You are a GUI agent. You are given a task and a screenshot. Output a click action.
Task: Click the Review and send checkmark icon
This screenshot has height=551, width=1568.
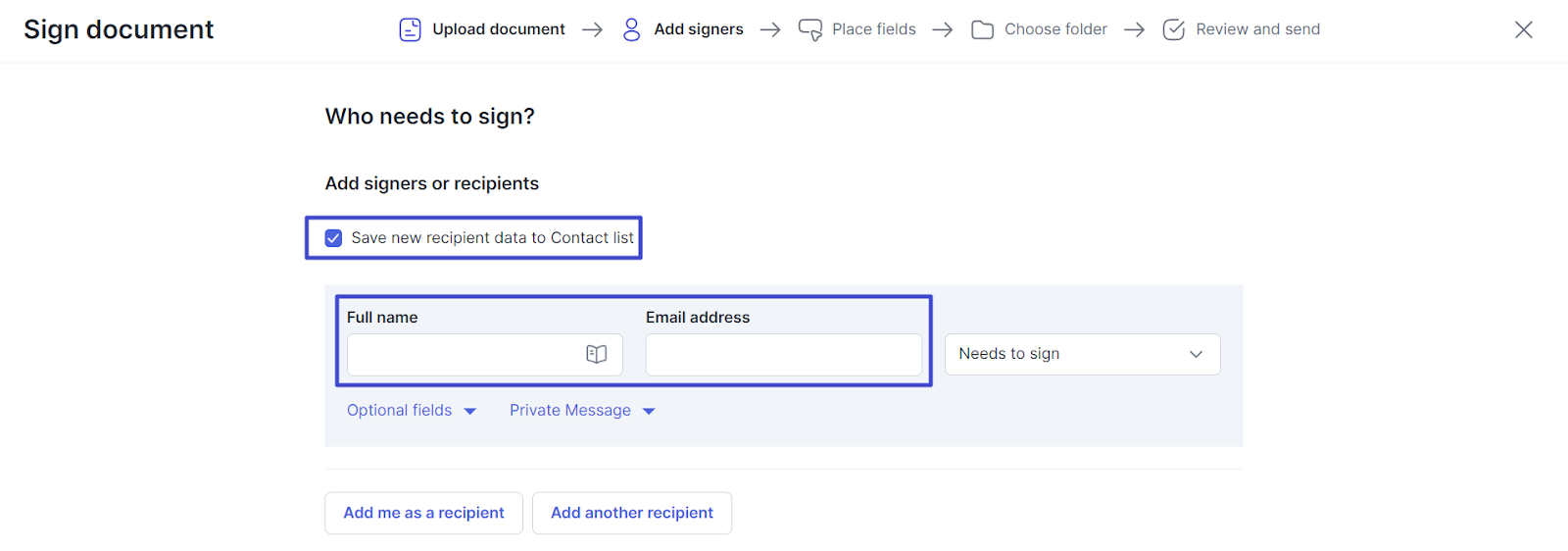tap(1173, 29)
